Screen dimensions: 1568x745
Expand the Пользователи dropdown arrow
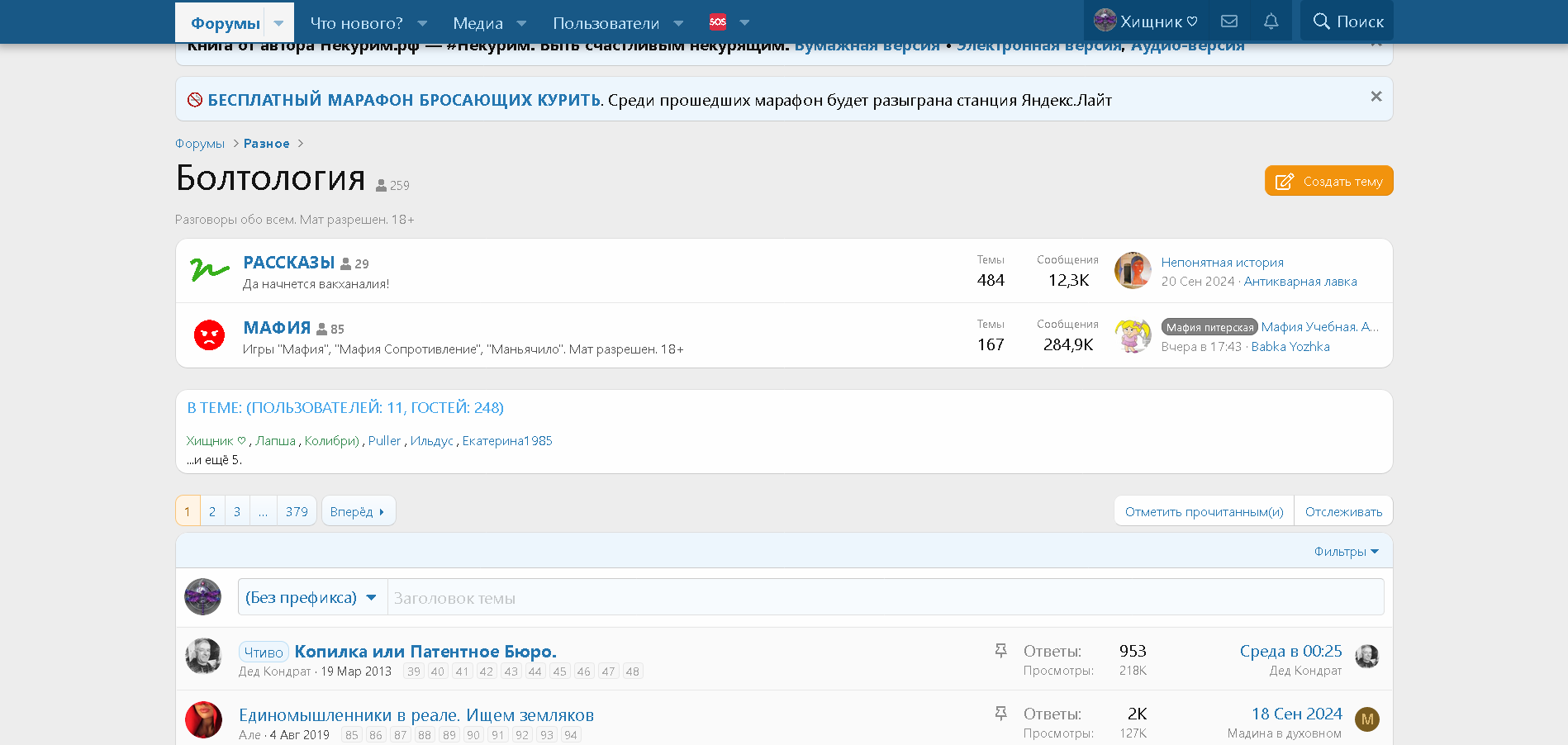tap(678, 23)
